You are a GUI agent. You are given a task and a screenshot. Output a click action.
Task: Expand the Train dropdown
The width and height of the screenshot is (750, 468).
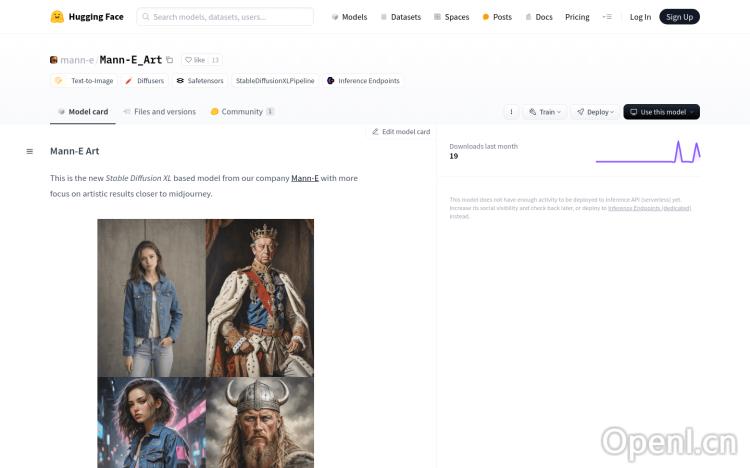(x=546, y=112)
